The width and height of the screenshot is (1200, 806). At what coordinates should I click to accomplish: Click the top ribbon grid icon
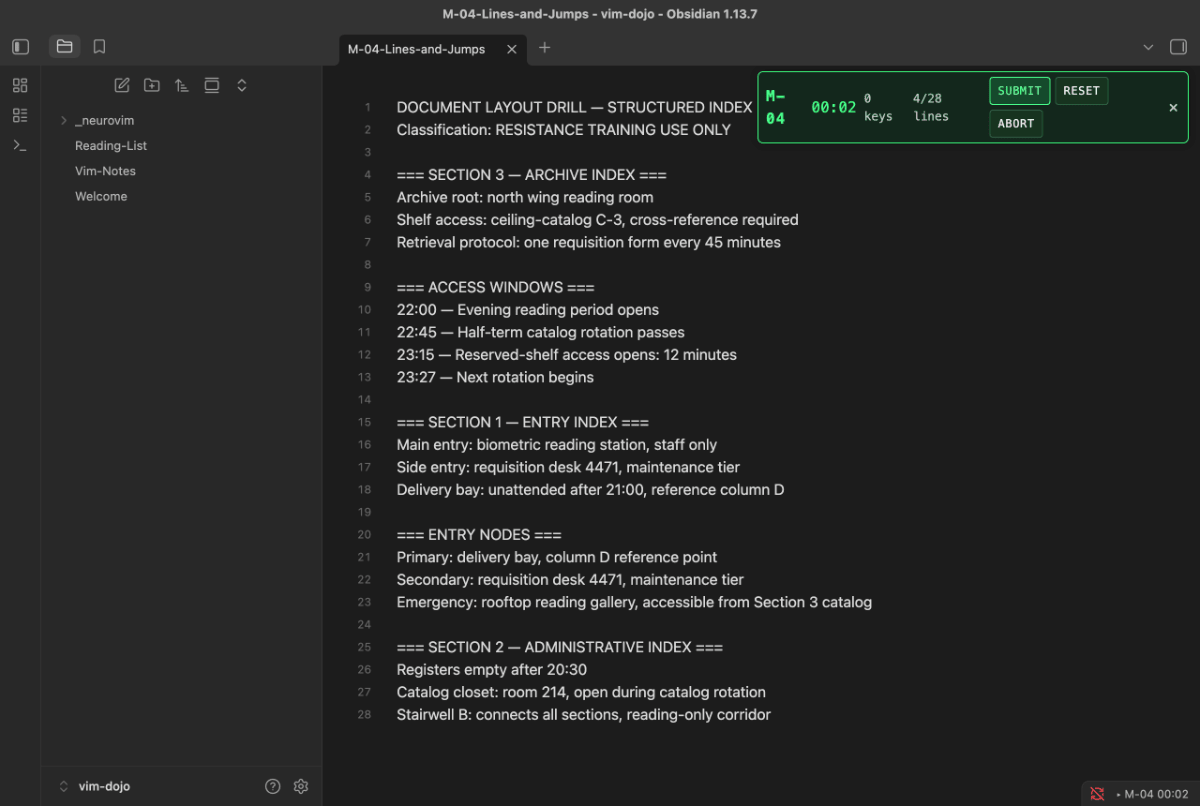(20, 85)
